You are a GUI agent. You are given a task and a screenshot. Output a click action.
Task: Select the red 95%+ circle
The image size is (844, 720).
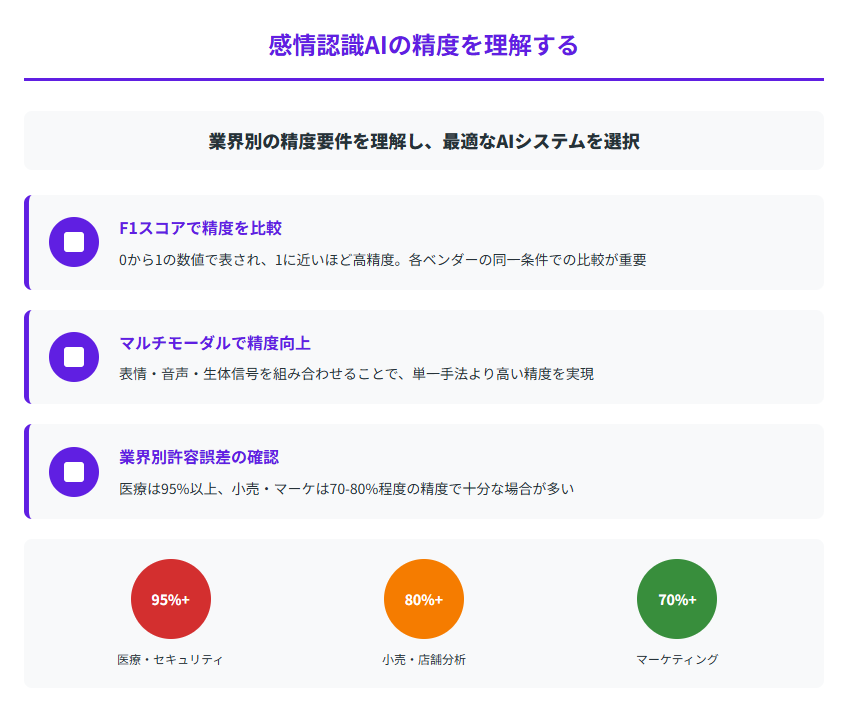pyautogui.click(x=170, y=599)
